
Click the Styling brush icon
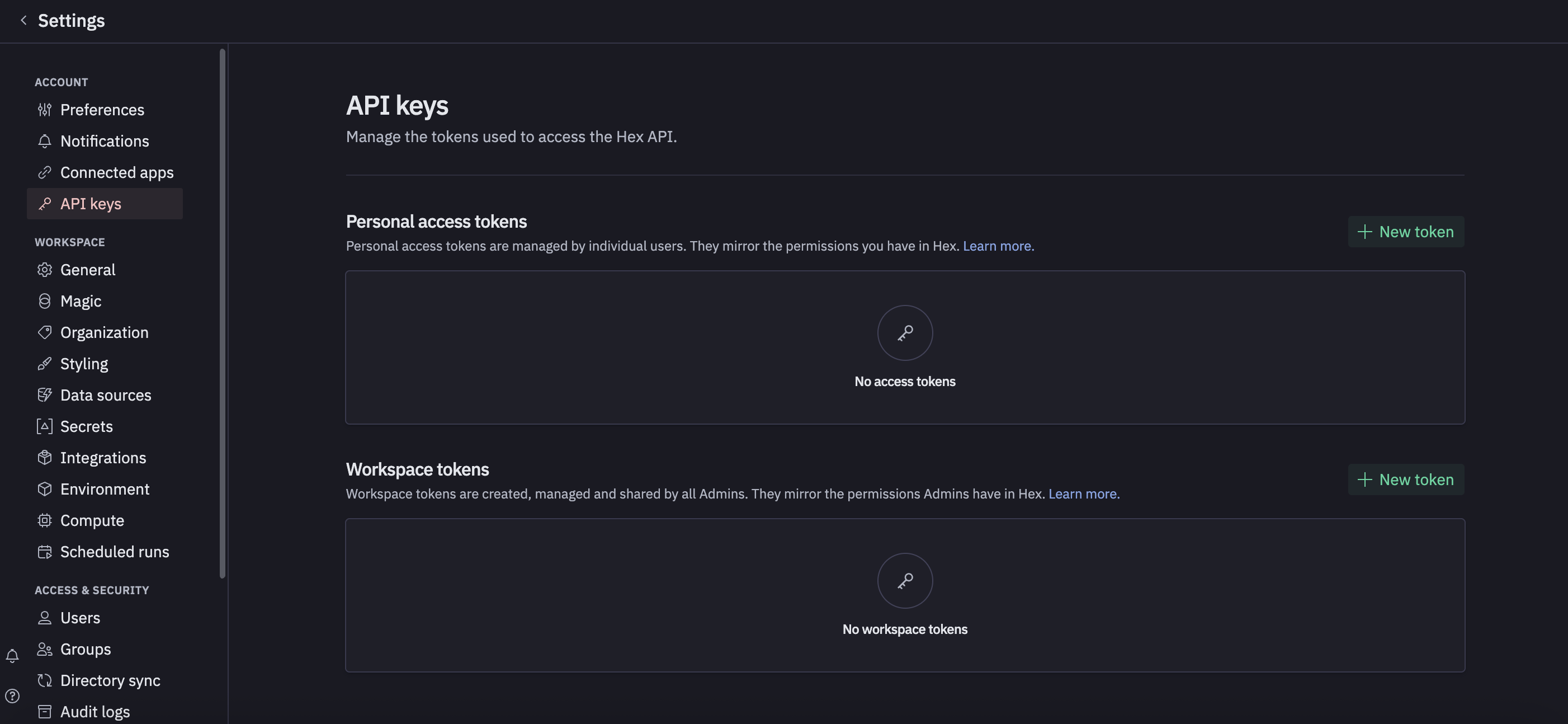point(44,364)
